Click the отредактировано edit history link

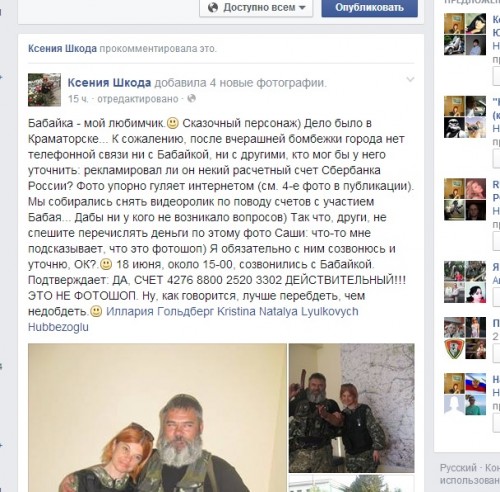[x=138, y=99]
